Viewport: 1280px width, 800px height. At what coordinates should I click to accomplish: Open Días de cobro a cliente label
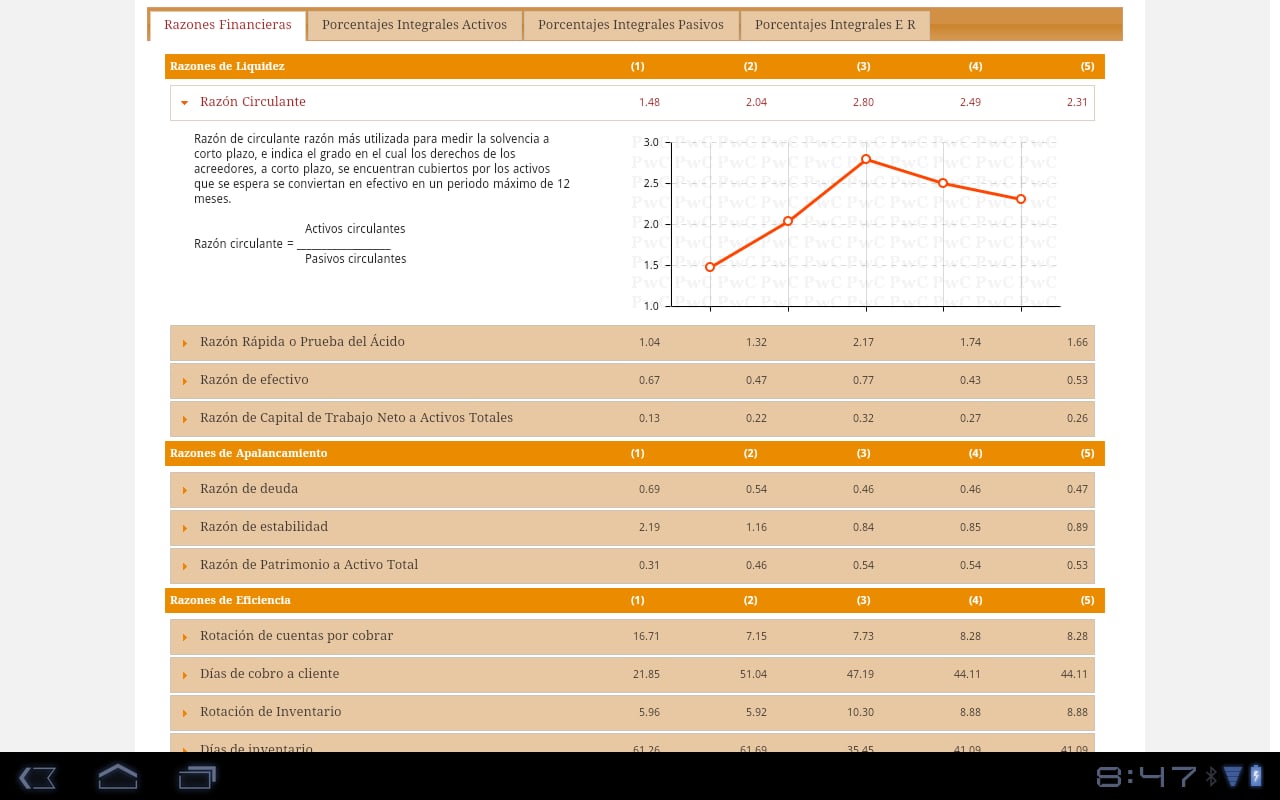point(269,674)
